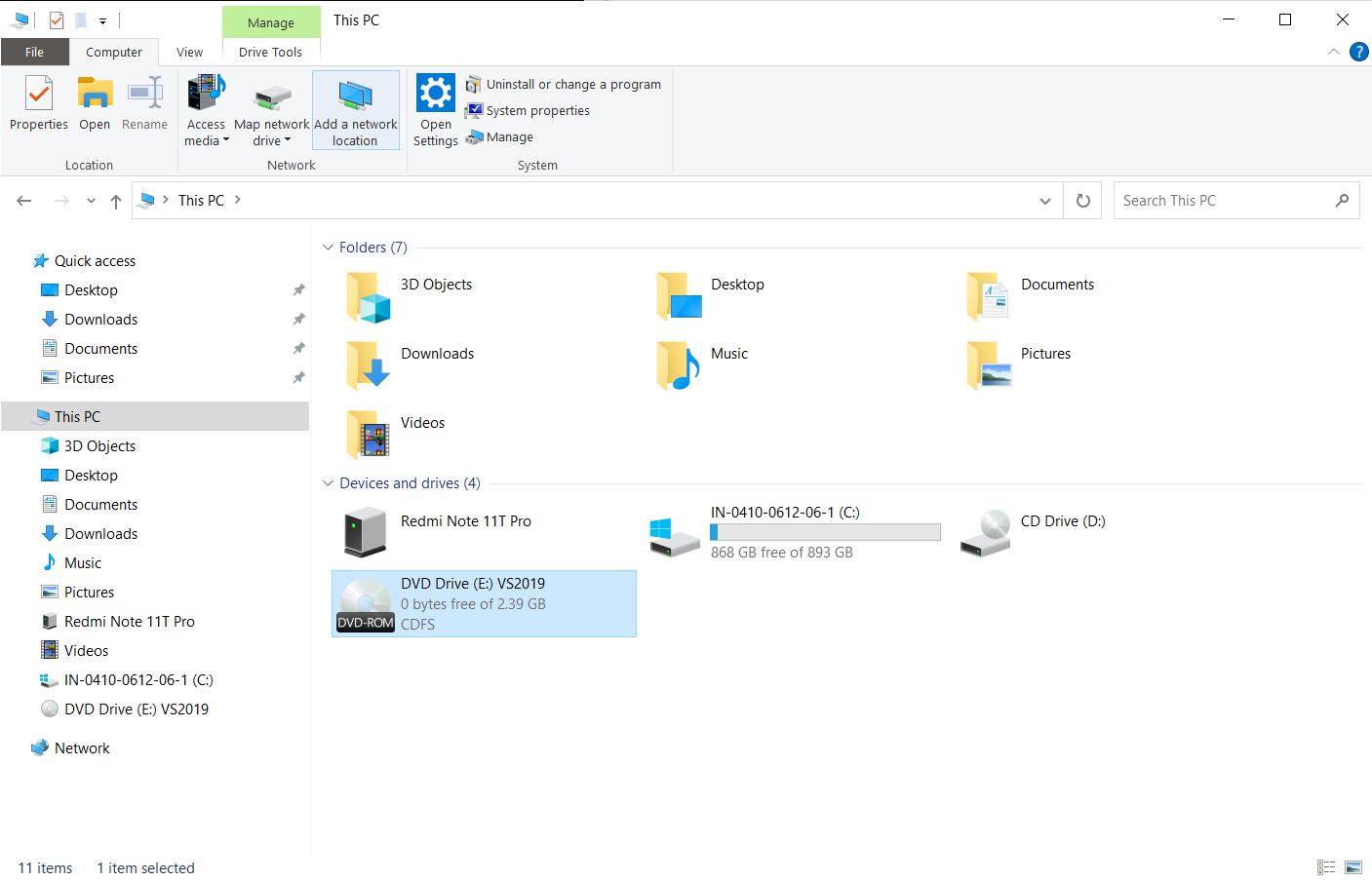Image resolution: width=1372 pixels, height=882 pixels.
Task: Click the C: drive storage usage bar
Action: tap(825, 532)
